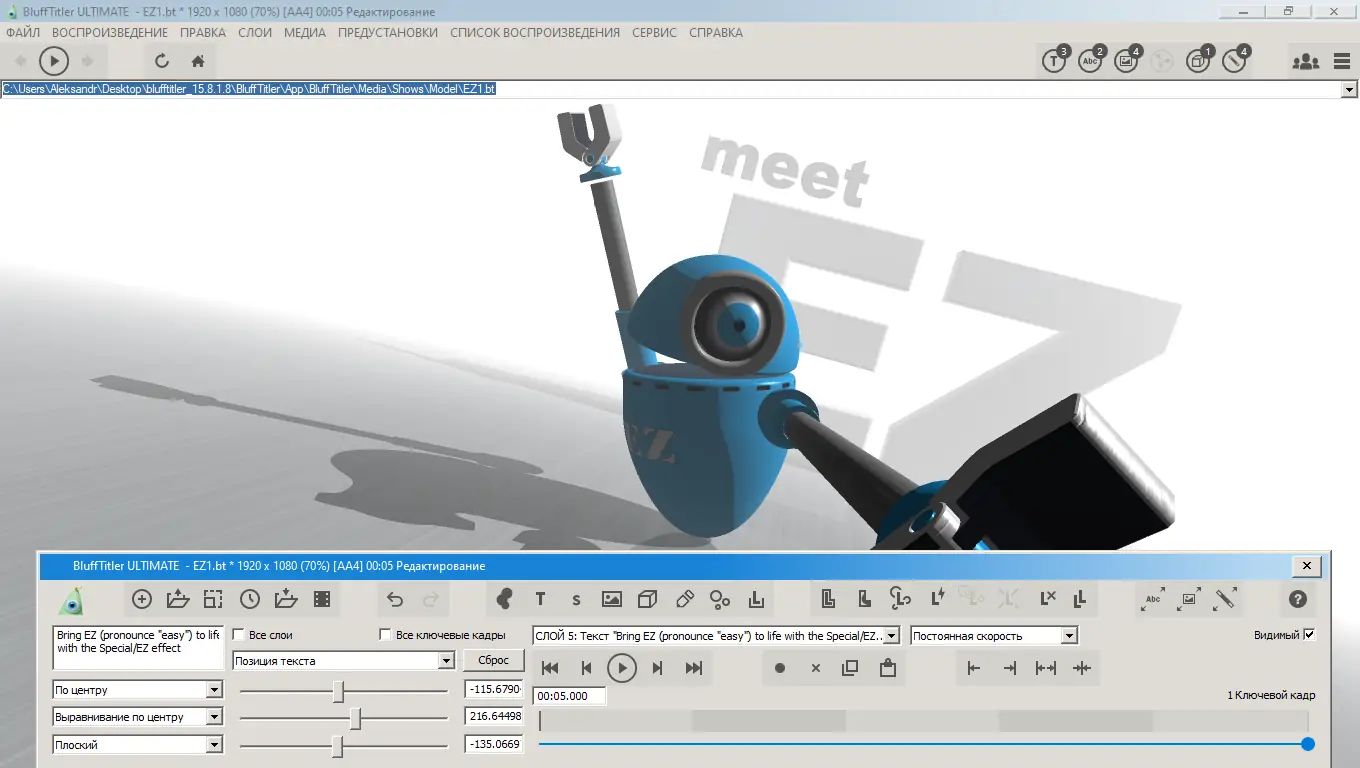Viewport: 1360px width, 768px height.
Task: Open the ПРАВКА menu
Action: coord(203,32)
